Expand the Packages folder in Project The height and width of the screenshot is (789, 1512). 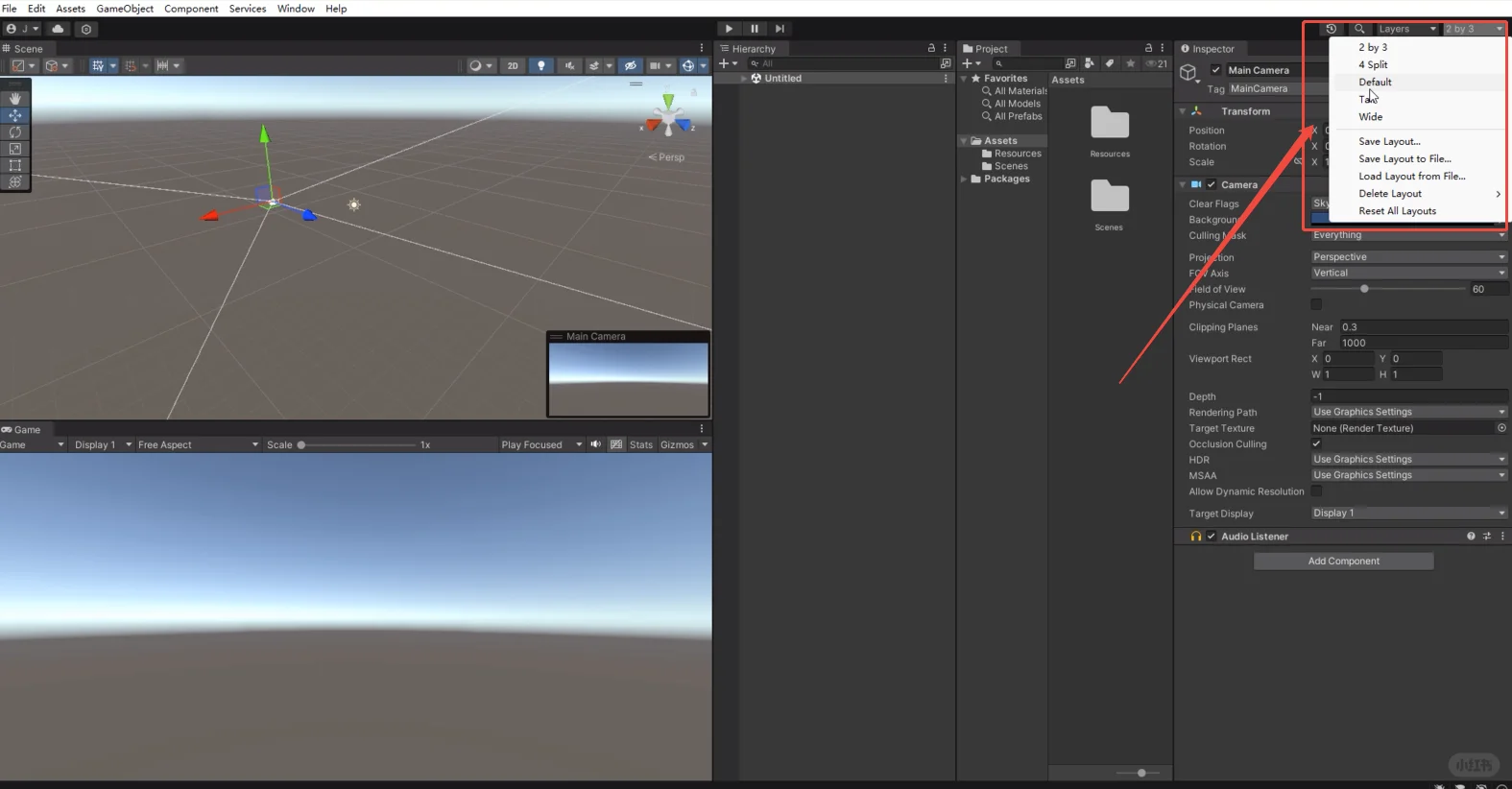pyautogui.click(x=964, y=179)
